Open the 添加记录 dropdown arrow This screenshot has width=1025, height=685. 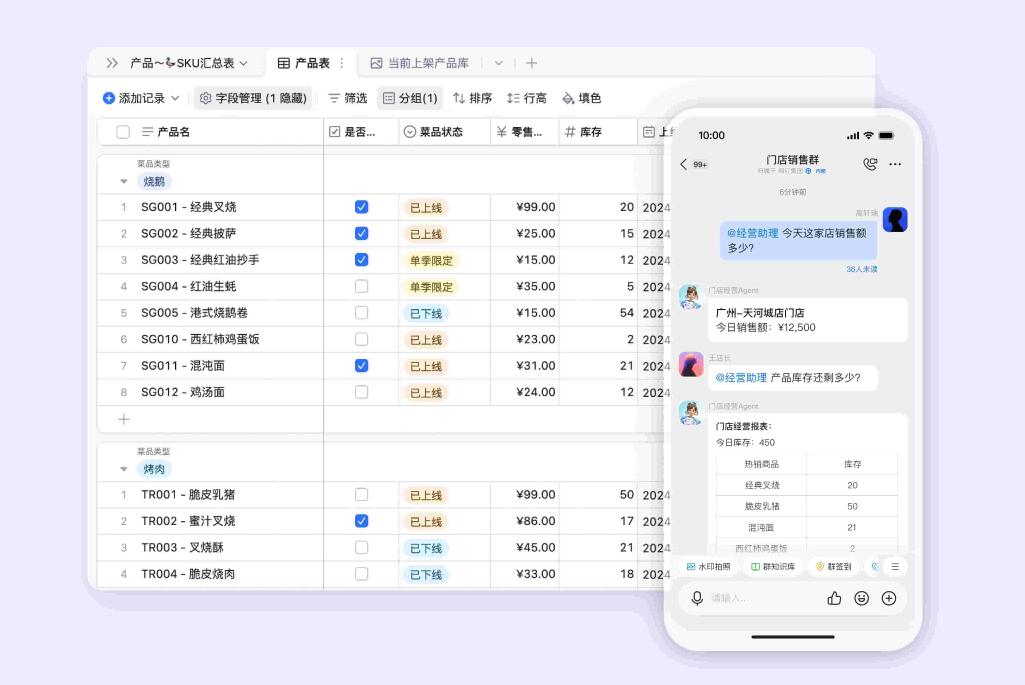(175, 98)
